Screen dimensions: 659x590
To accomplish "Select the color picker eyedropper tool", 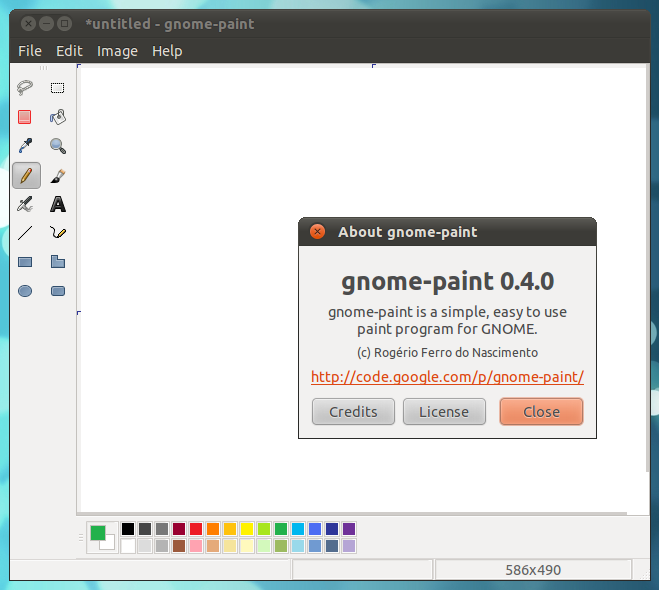I will point(25,146).
